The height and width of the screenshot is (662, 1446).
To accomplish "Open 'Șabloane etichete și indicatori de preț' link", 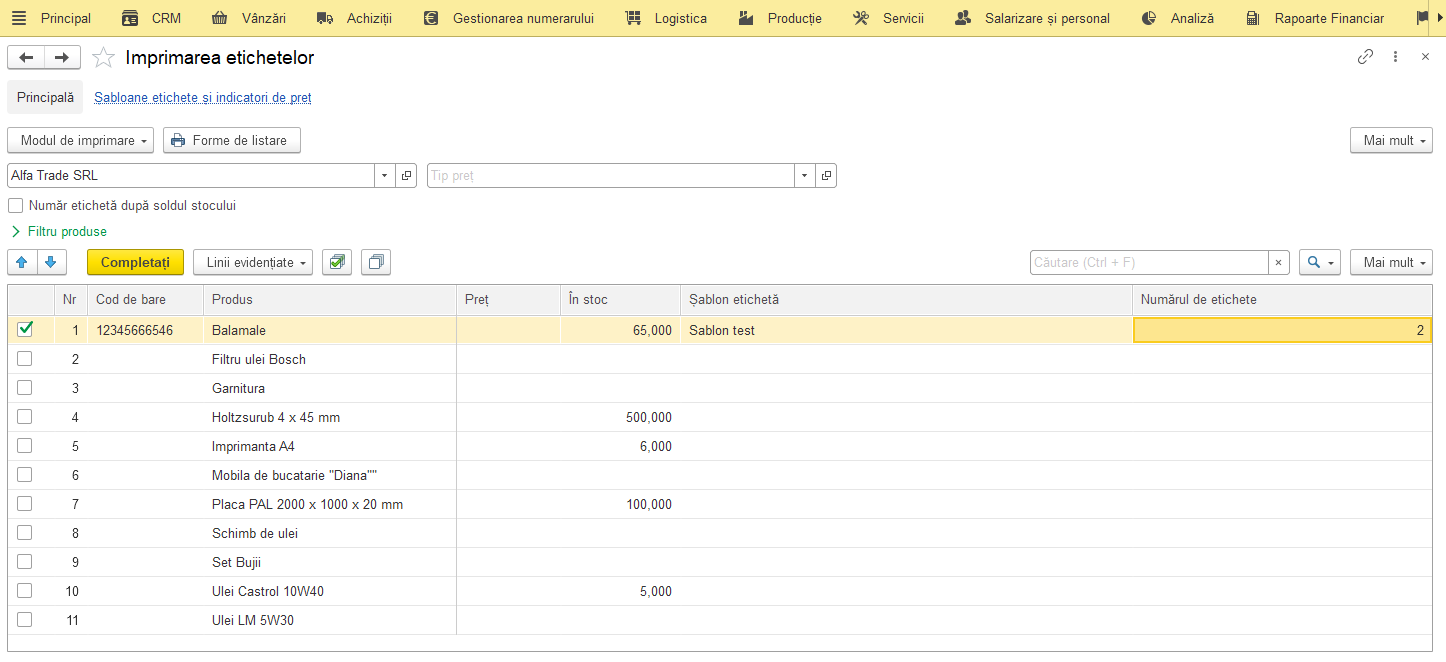I will [203, 98].
